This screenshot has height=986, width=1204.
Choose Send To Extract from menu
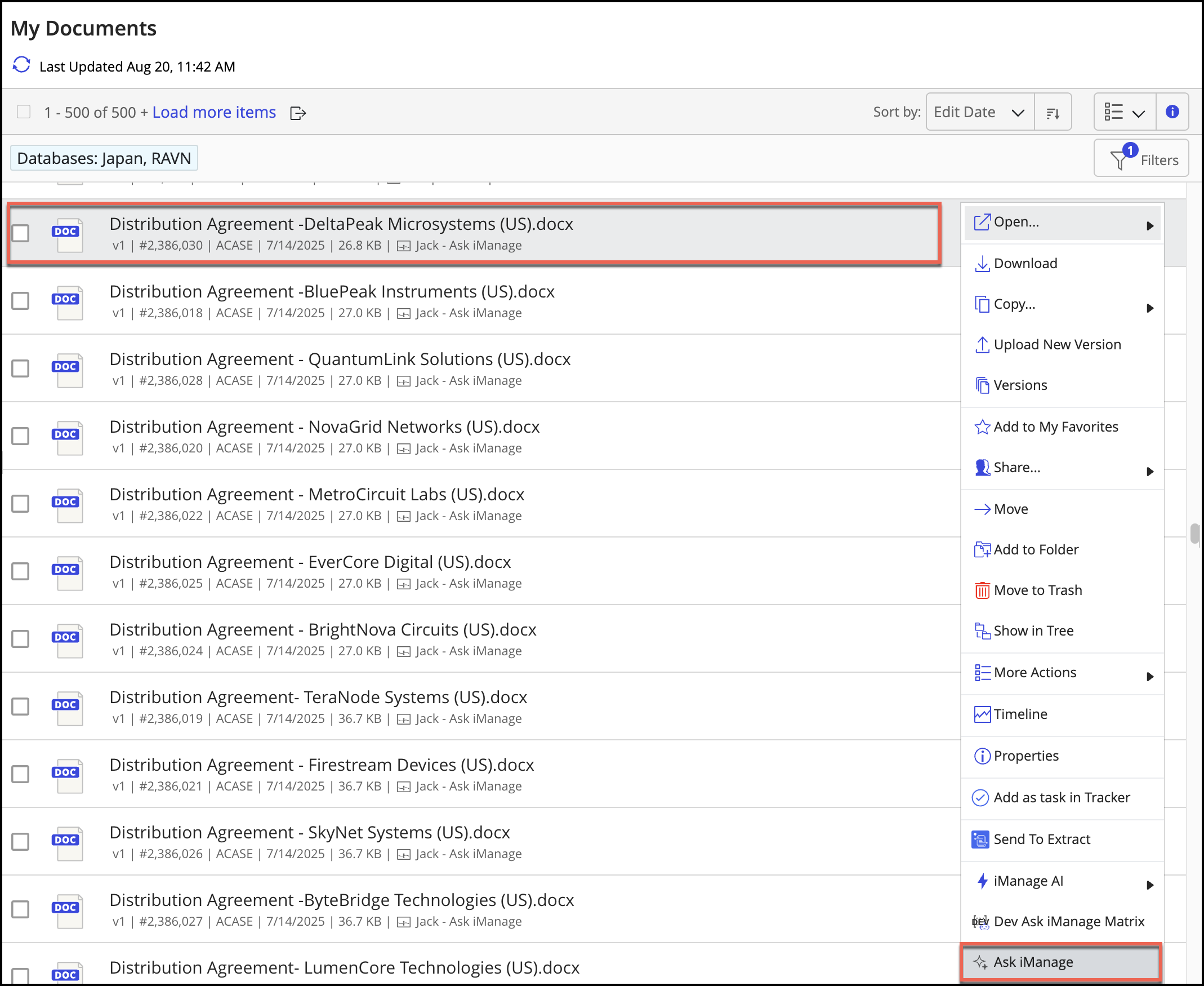tap(1041, 840)
